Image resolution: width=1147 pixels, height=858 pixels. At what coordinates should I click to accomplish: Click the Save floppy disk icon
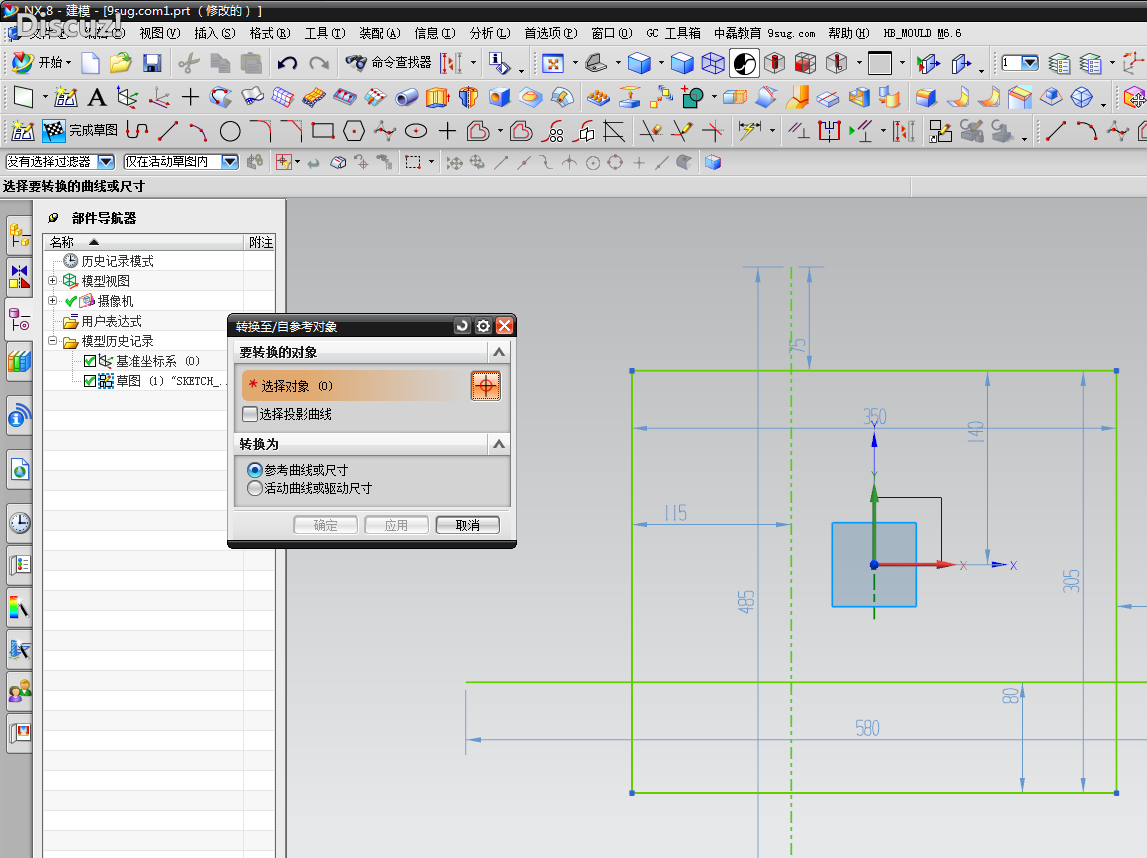pos(152,64)
